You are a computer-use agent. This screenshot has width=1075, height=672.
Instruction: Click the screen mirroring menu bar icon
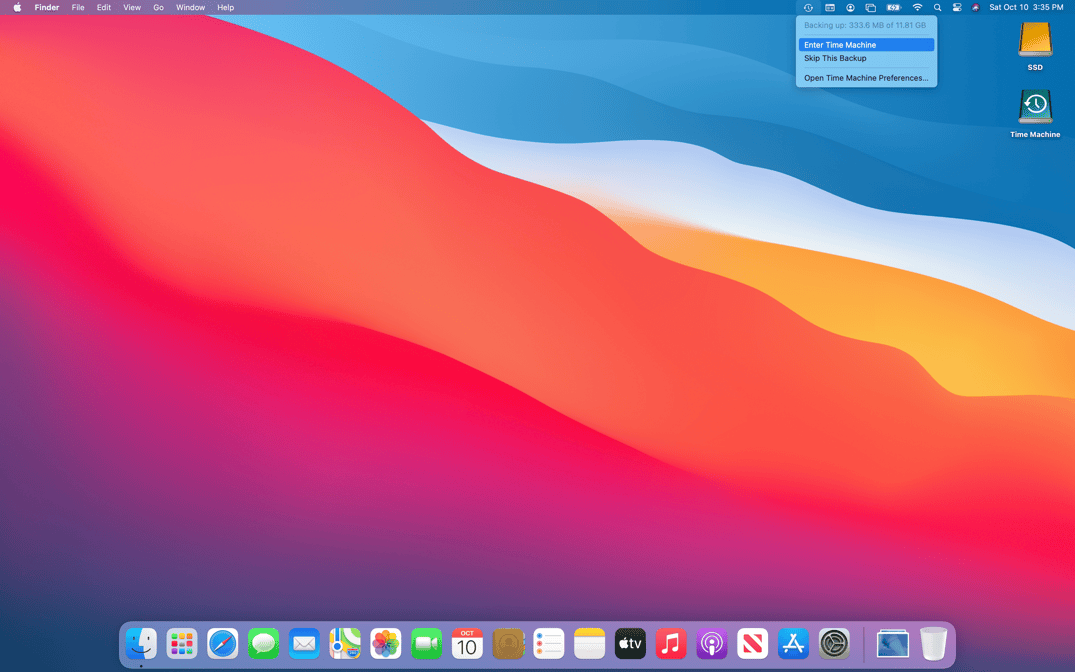(871, 8)
